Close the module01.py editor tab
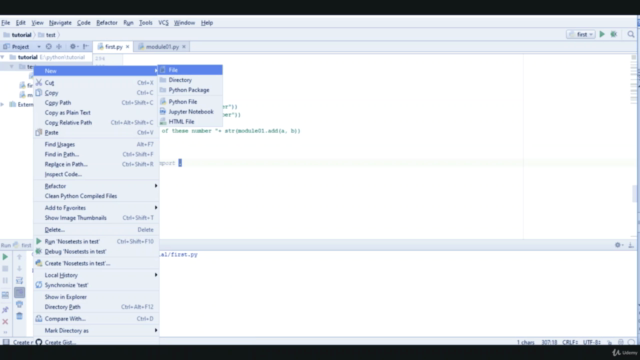This screenshot has width=640, height=360. click(184, 47)
